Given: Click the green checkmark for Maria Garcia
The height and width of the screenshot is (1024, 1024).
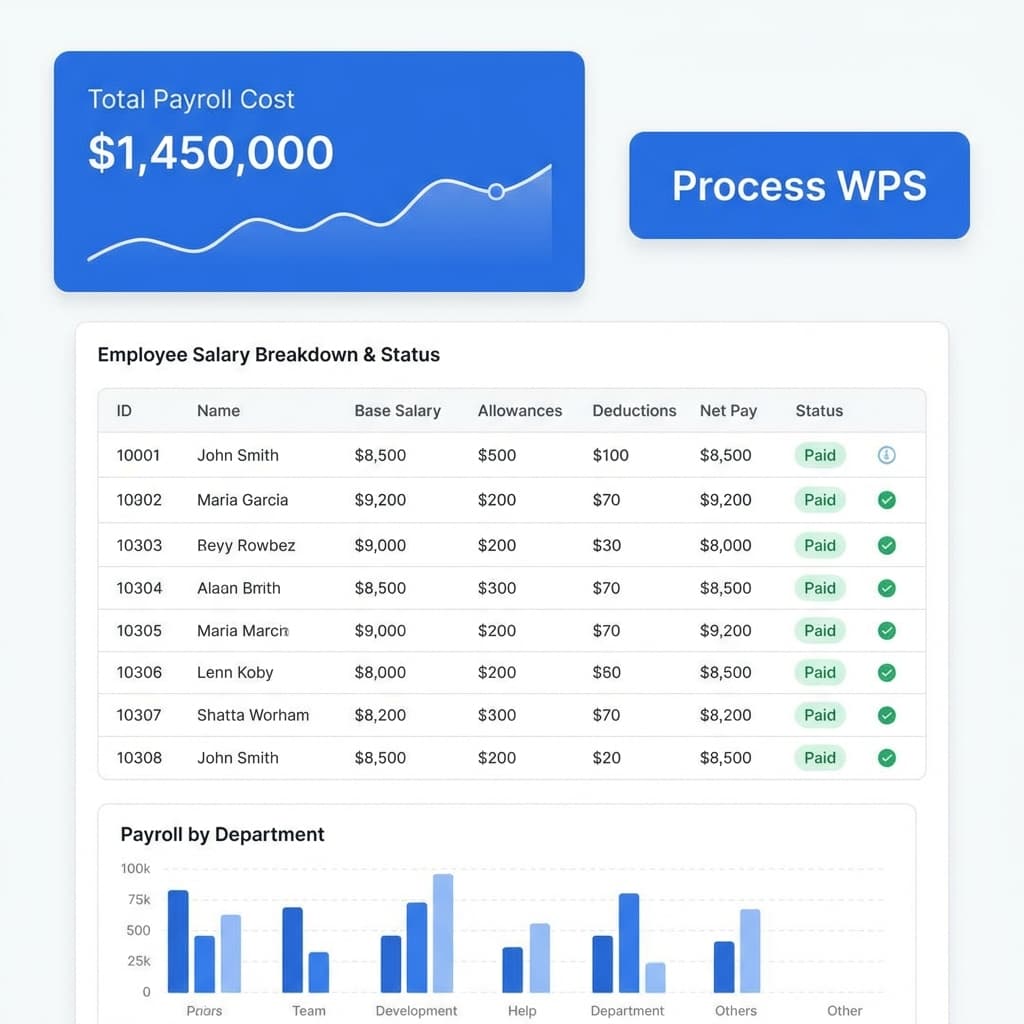Looking at the screenshot, I should click(887, 500).
